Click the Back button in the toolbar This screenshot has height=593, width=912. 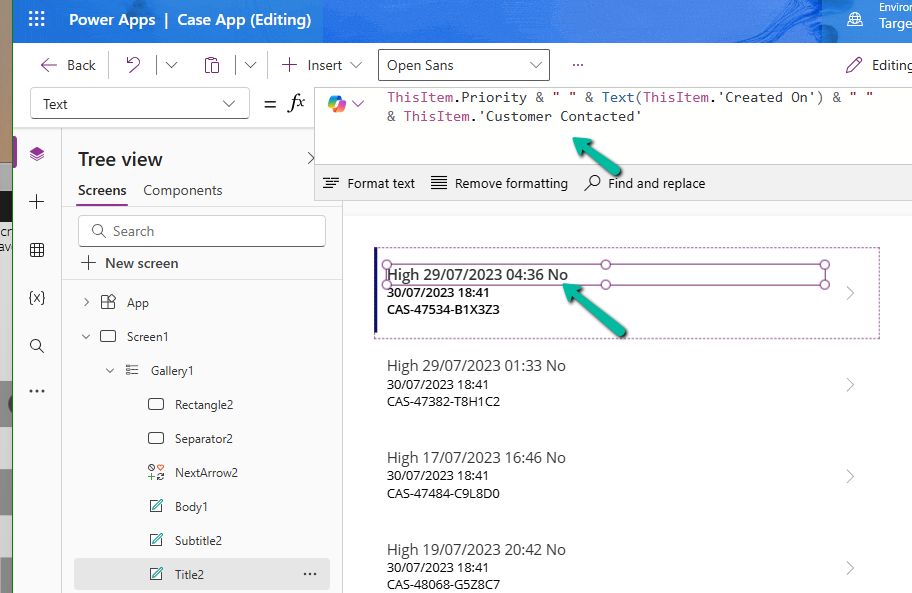coord(67,64)
